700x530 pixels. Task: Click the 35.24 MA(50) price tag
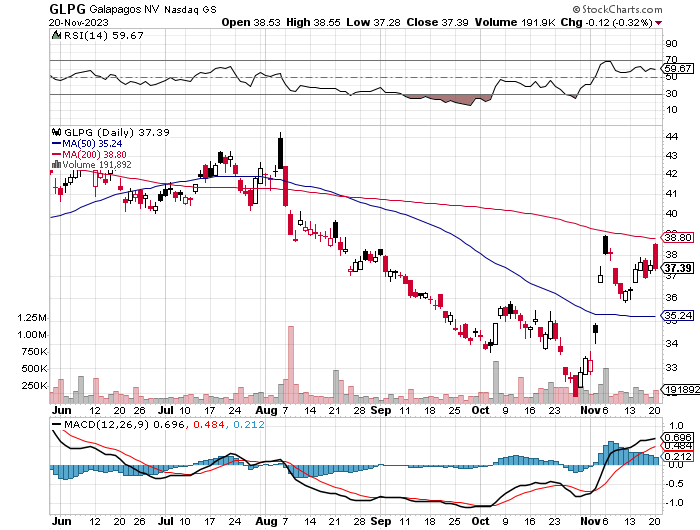click(677, 316)
